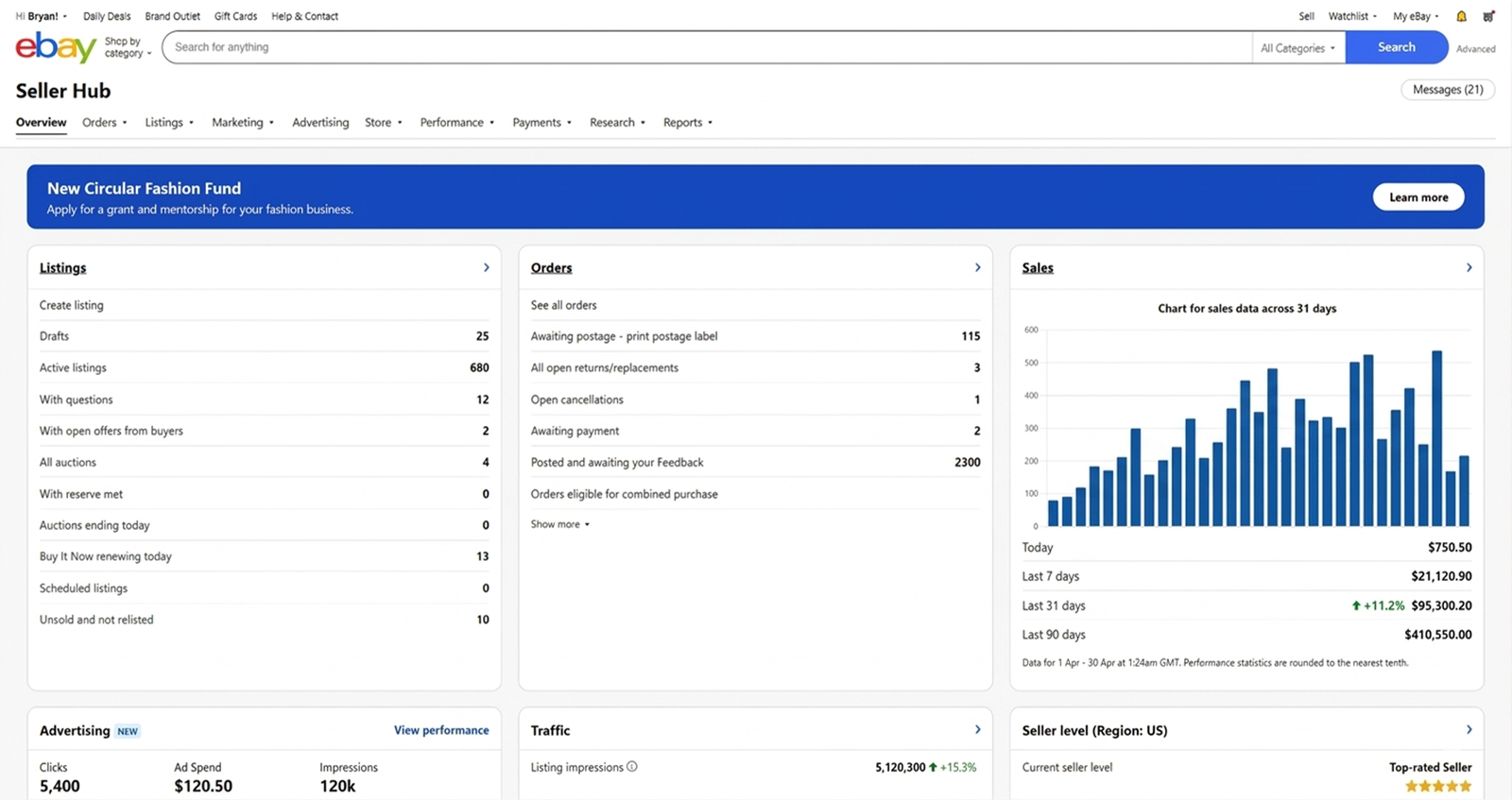Screen dimensions: 1512x800
Task: Open the notifications bell
Action: (x=1461, y=16)
